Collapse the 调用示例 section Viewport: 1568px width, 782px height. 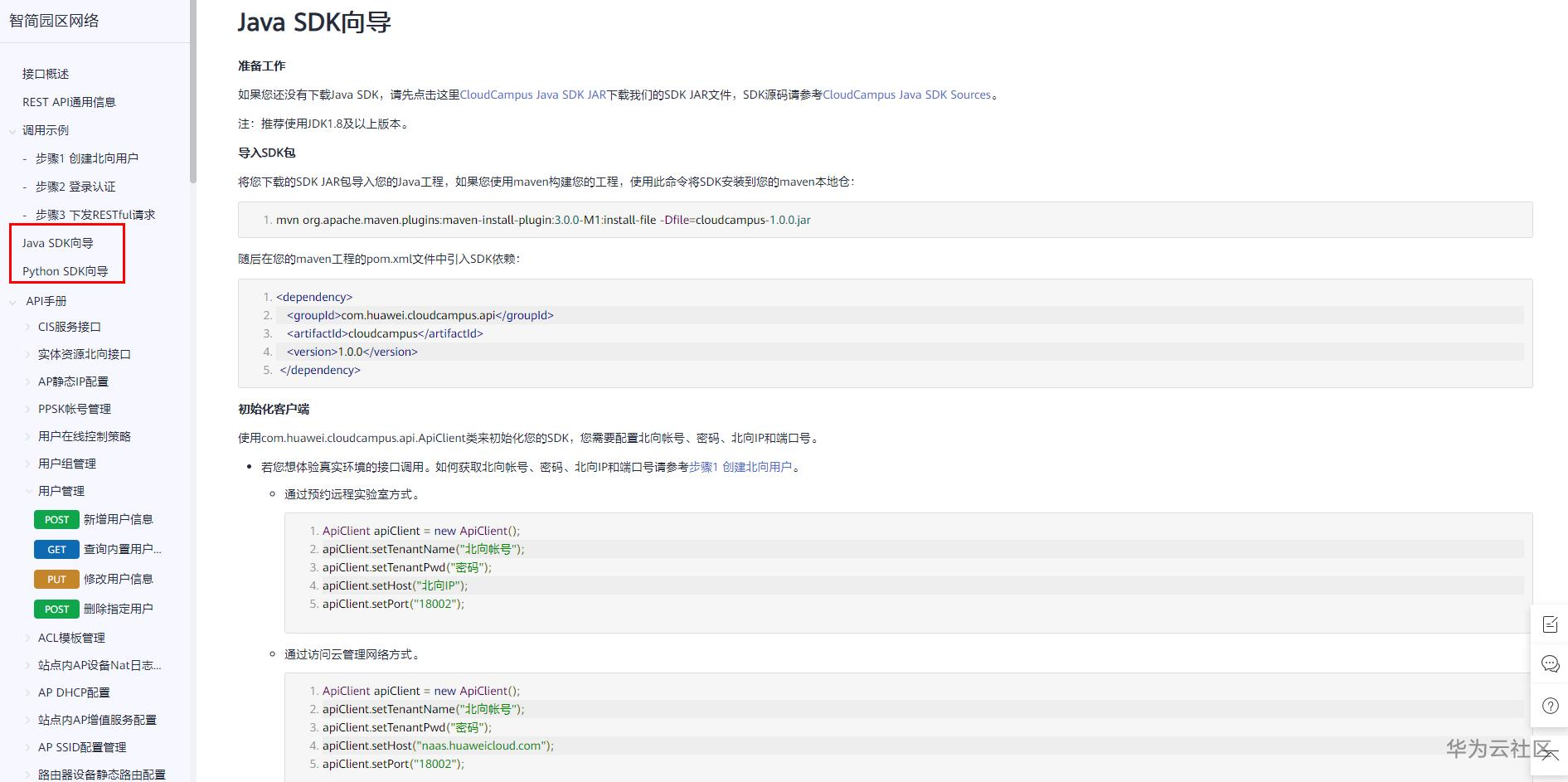pyautogui.click(x=12, y=131)
